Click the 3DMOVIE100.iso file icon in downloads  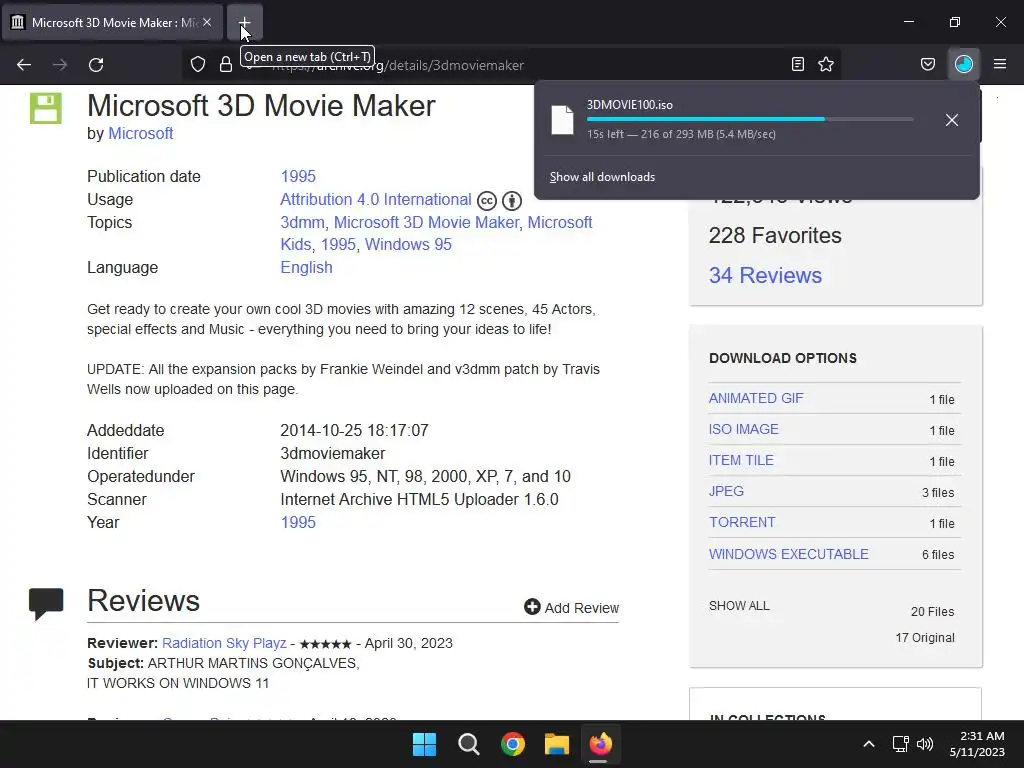(562, 120)
